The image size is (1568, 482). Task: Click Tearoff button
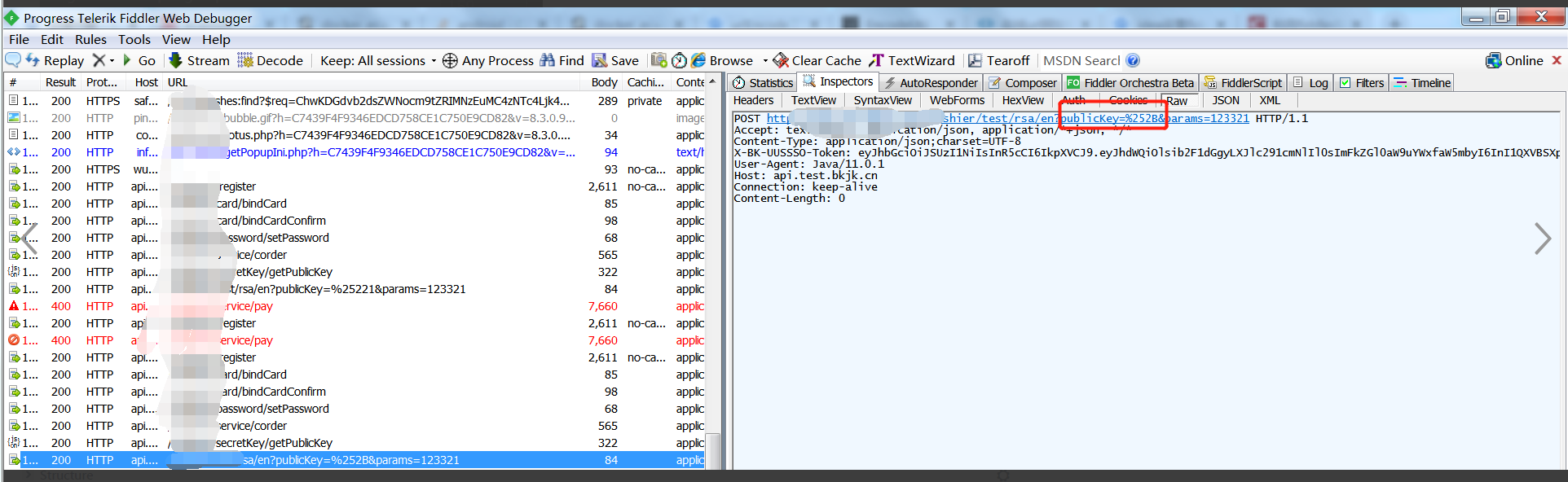coord(999,60)
